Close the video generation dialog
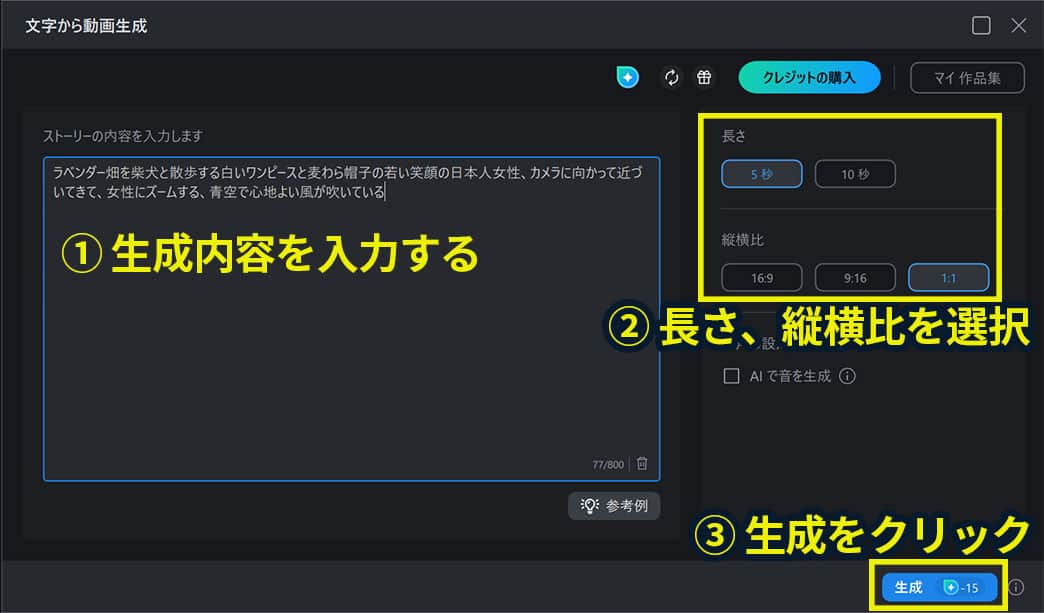1044x613 pixels. [1019, 25]
